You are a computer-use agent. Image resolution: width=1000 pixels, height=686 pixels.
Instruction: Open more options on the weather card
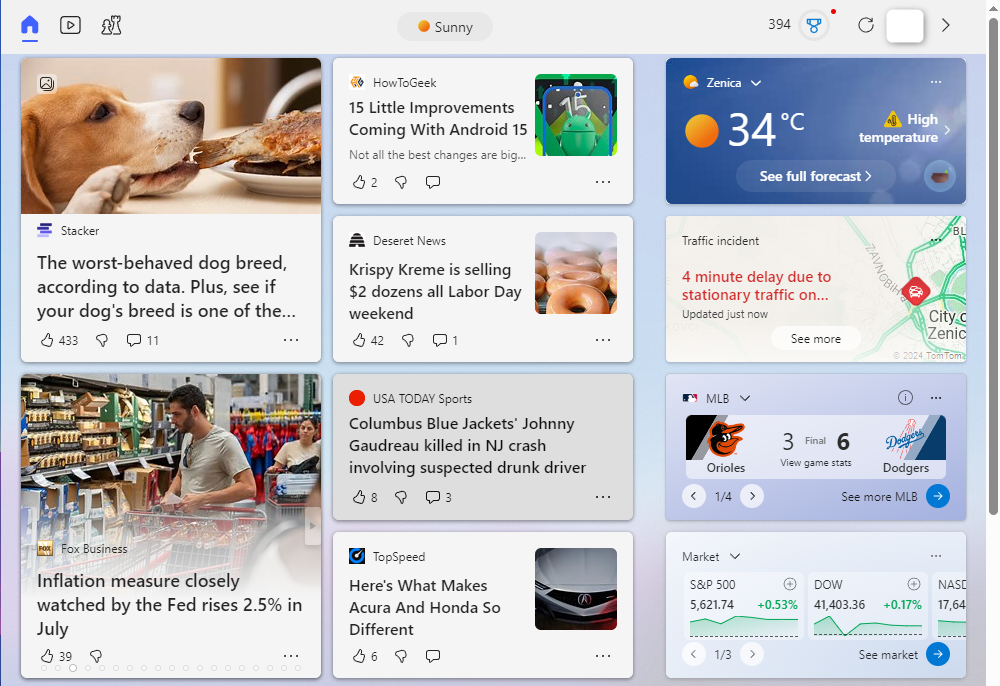(936, 82)
